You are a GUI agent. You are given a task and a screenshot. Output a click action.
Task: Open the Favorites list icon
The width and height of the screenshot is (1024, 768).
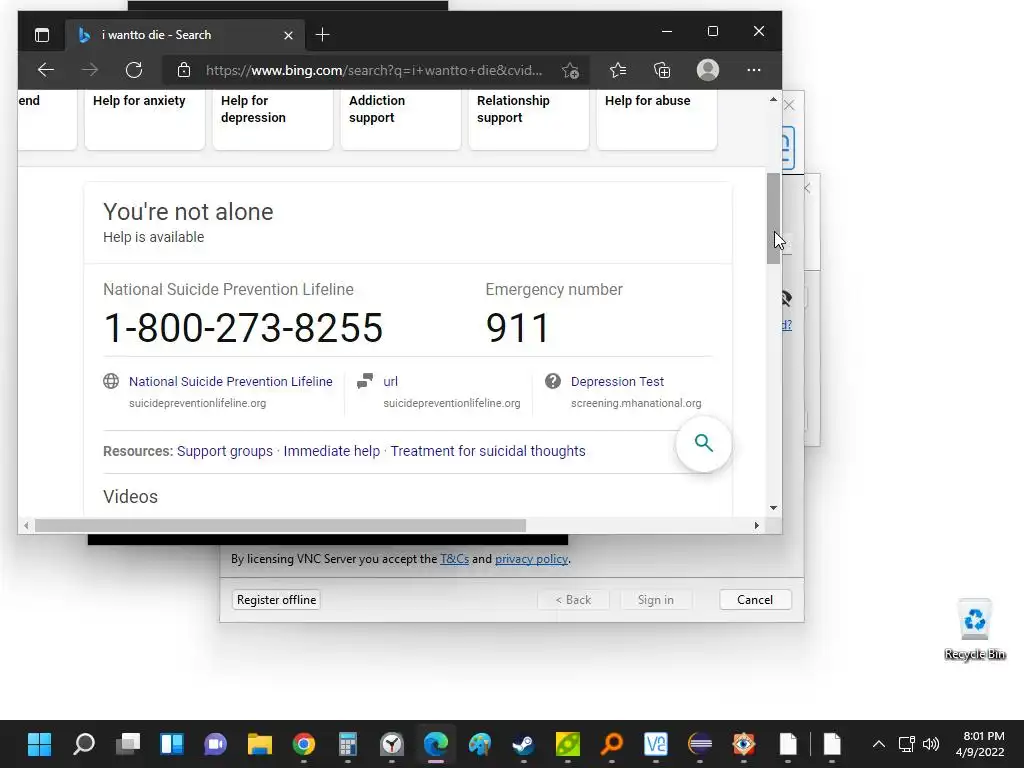coord(618,70)
